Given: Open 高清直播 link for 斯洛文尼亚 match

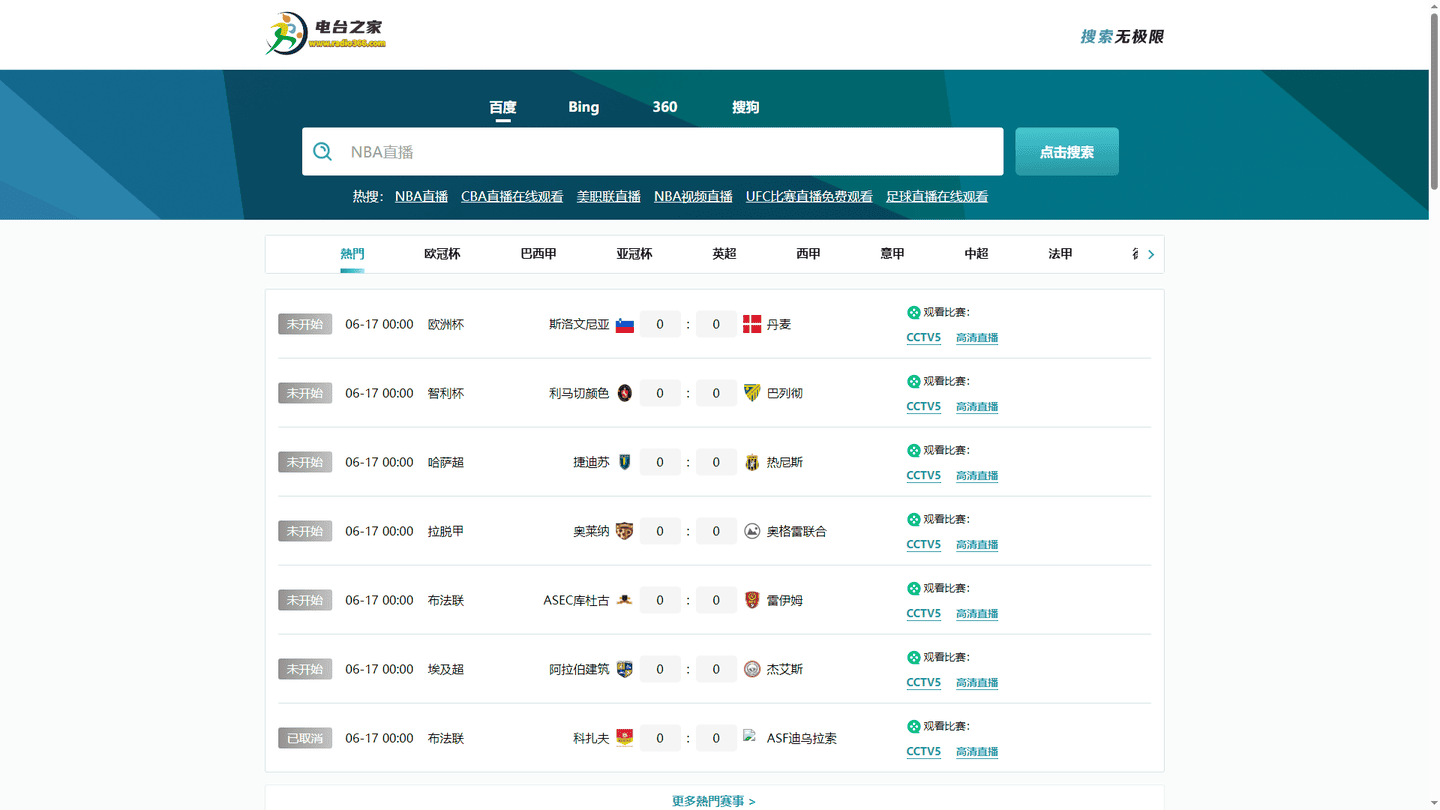Looking at the screenshot, I should coord(977,338).
